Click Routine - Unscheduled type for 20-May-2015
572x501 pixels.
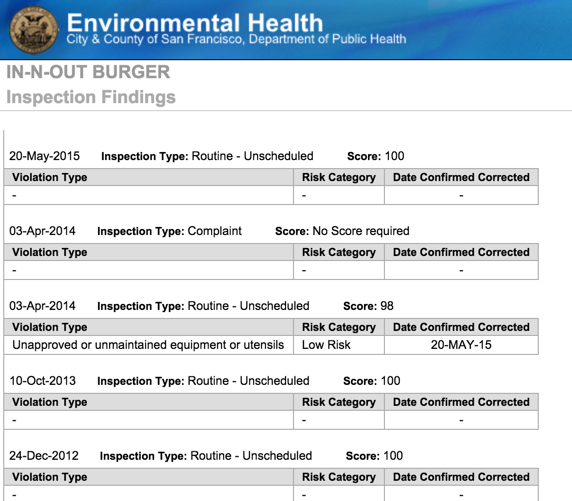coord(252,156)
